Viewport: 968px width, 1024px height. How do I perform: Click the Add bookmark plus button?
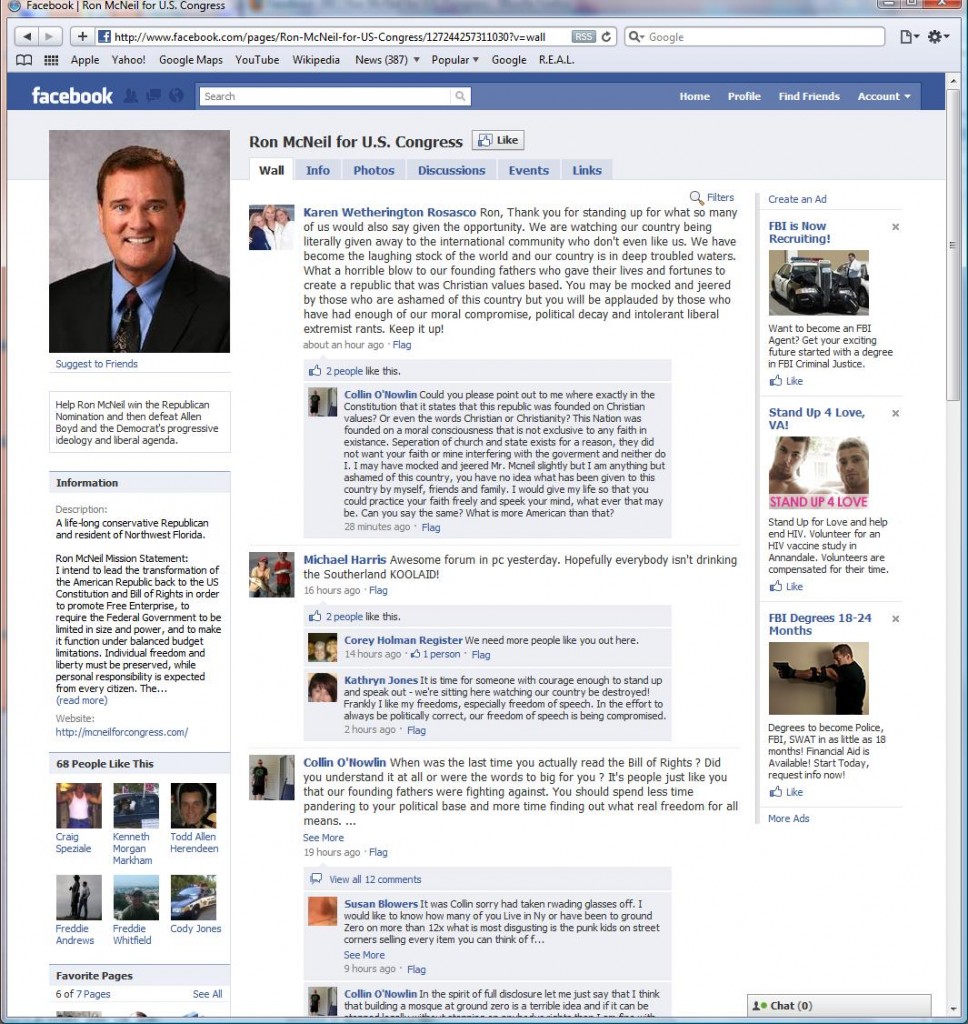click(82, 37)
